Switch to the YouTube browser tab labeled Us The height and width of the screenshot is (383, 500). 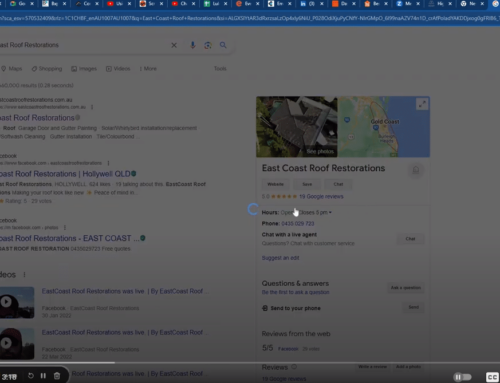point(115,4)
